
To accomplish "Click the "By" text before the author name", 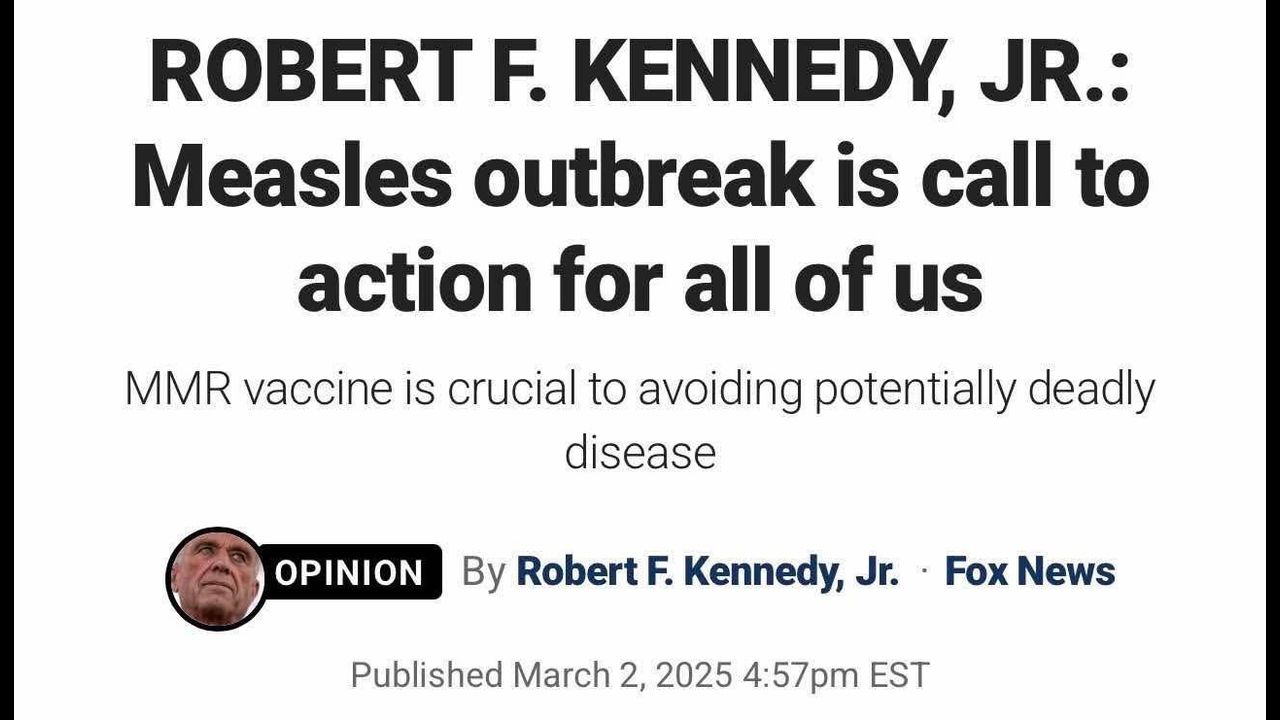I will (x=484, y=573).
